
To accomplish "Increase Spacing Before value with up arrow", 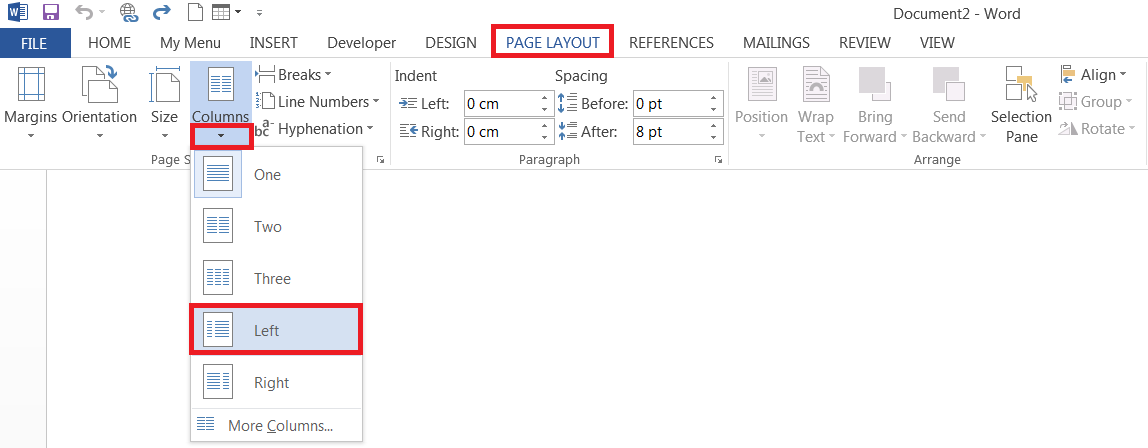I will tap(715, 98).
